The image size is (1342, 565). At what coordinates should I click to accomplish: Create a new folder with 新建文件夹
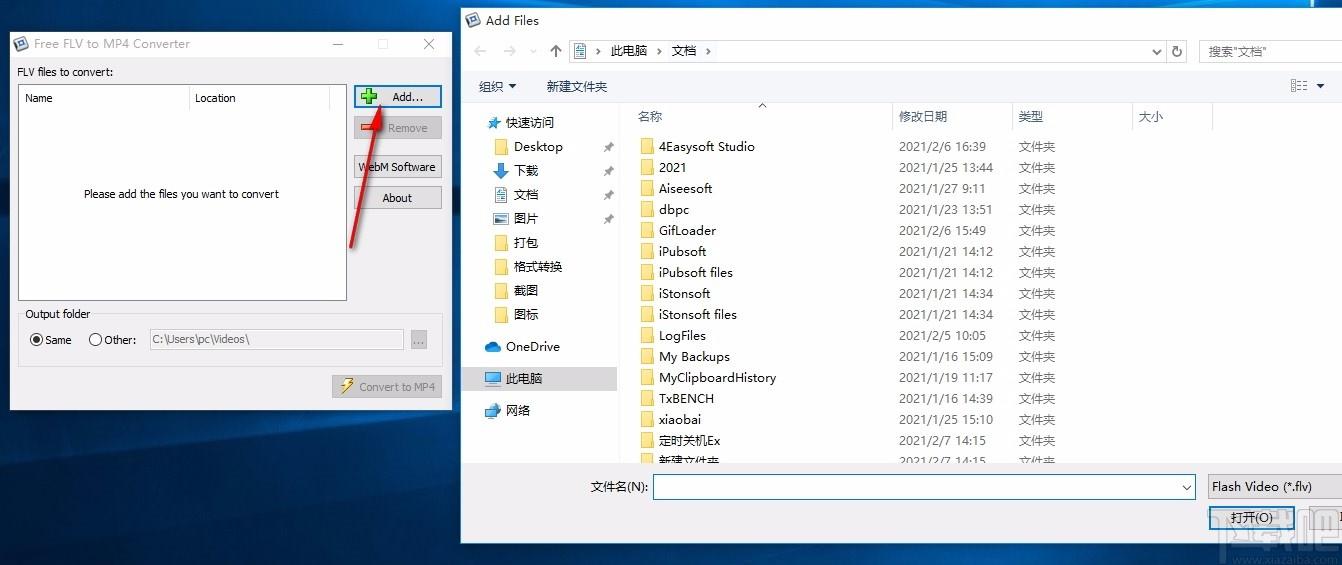pyautogui.click(x=577, y=87)
